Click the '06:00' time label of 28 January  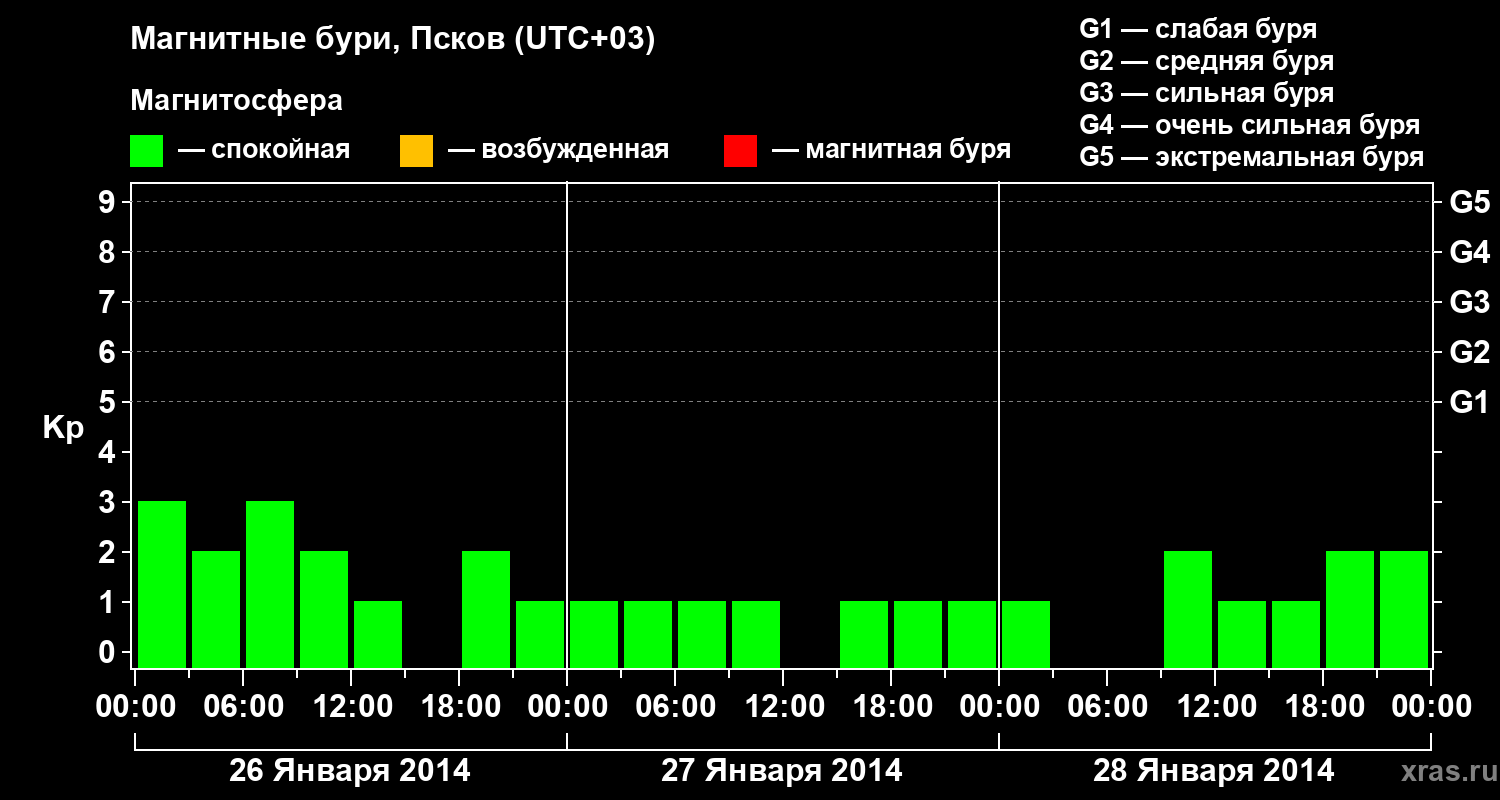[1107, 706]
